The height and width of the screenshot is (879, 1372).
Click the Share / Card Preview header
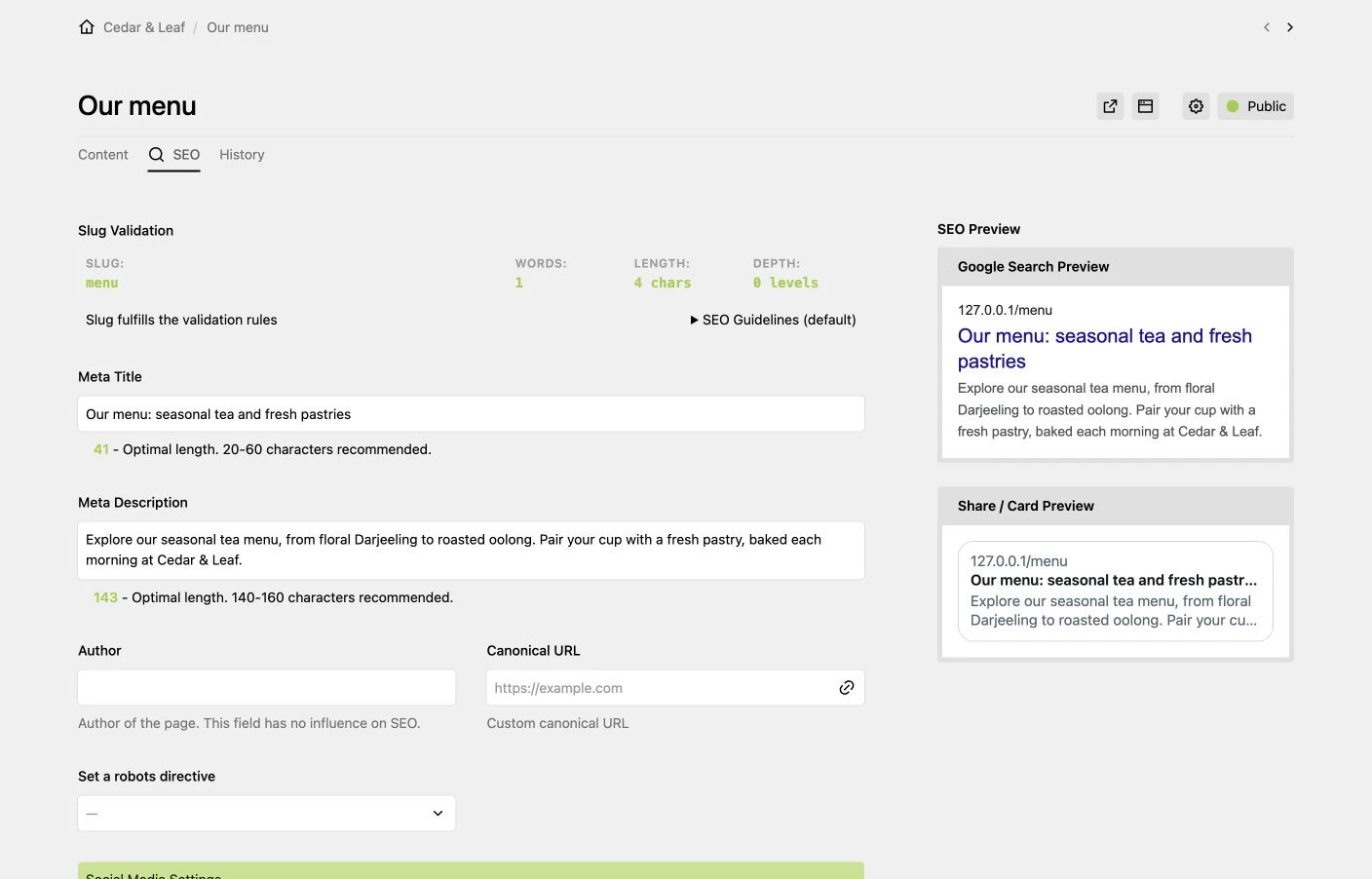coord(1115,506)
